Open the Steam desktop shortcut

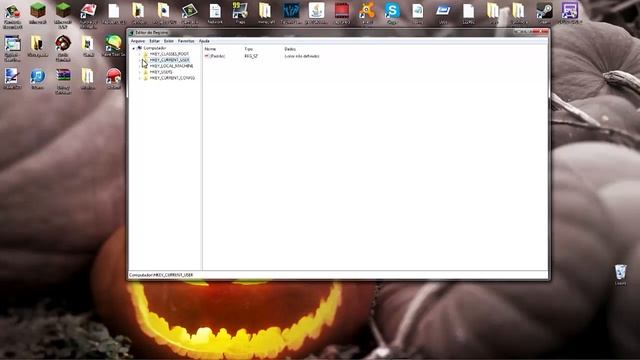pyautogui.click(x=544, y=10)
